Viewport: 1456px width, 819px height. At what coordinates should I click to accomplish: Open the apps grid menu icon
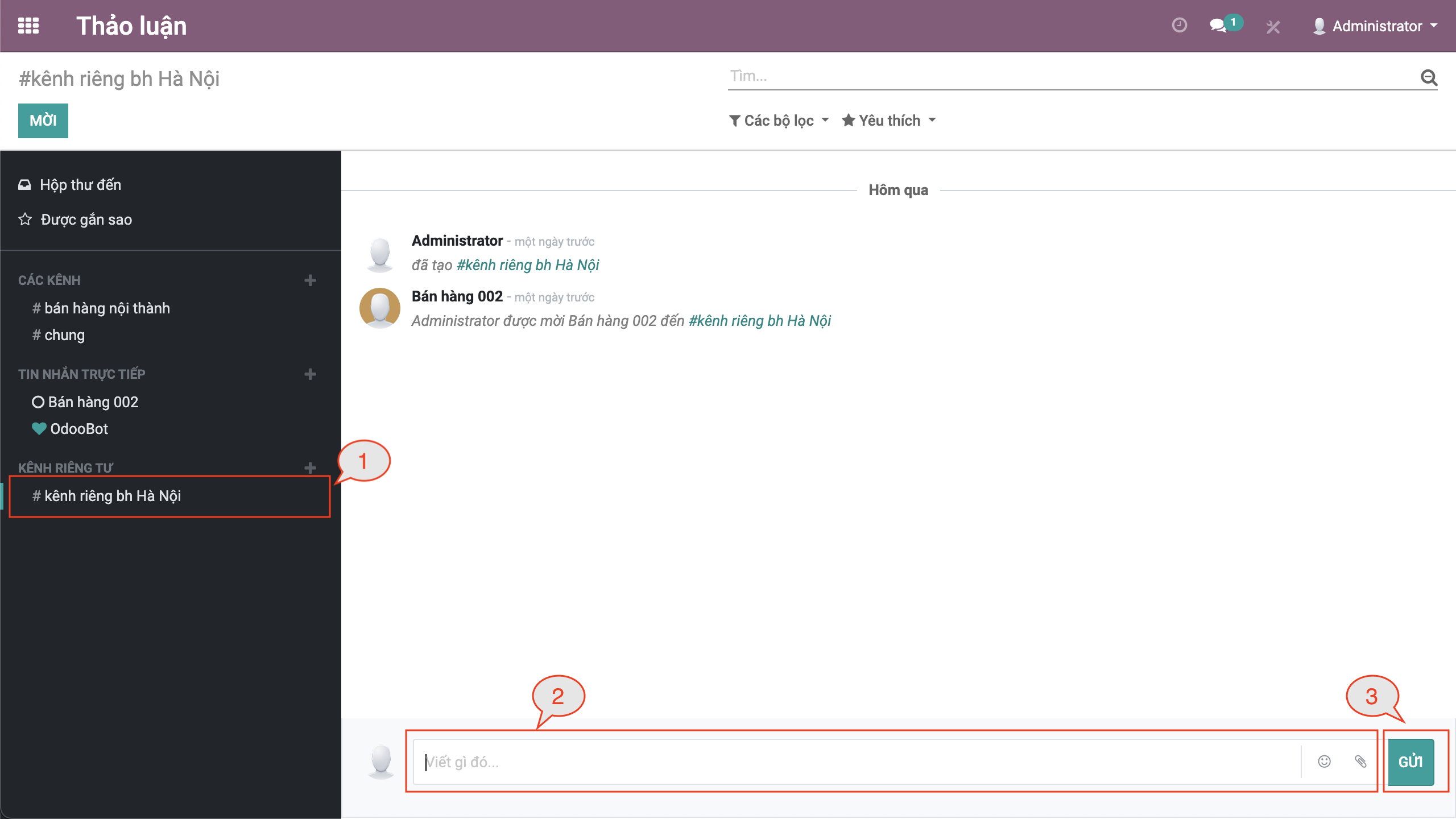pos(28,26)
